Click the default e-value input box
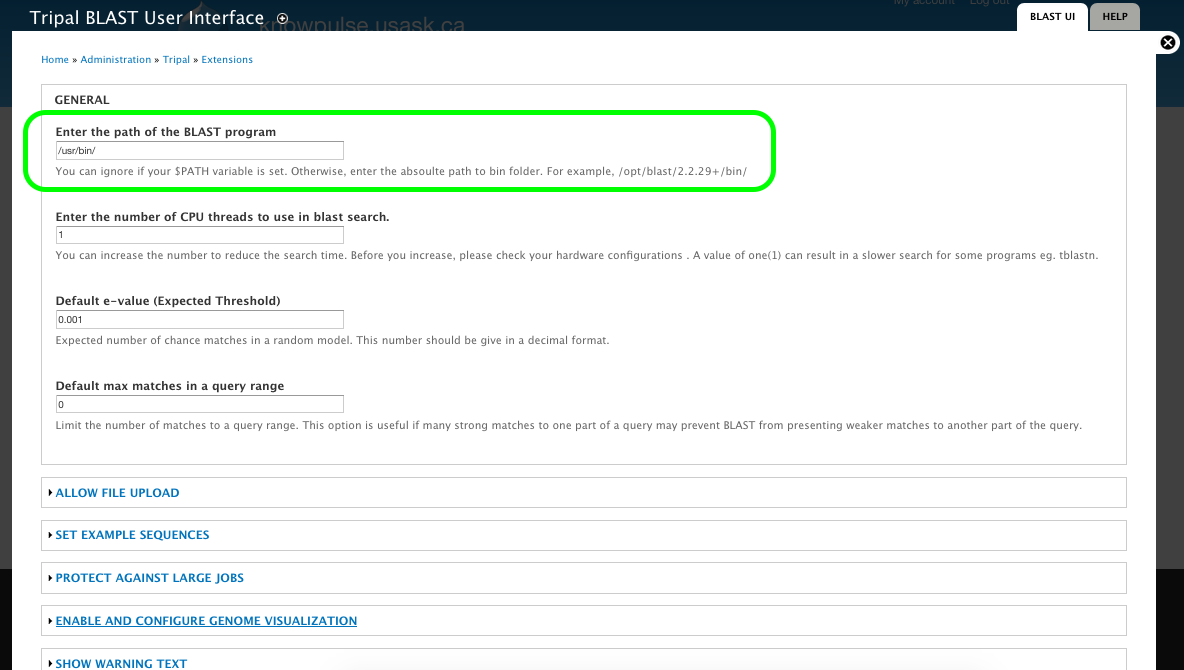The width and height of the screenshot is (1184, 670). click(x=200, y=319)
